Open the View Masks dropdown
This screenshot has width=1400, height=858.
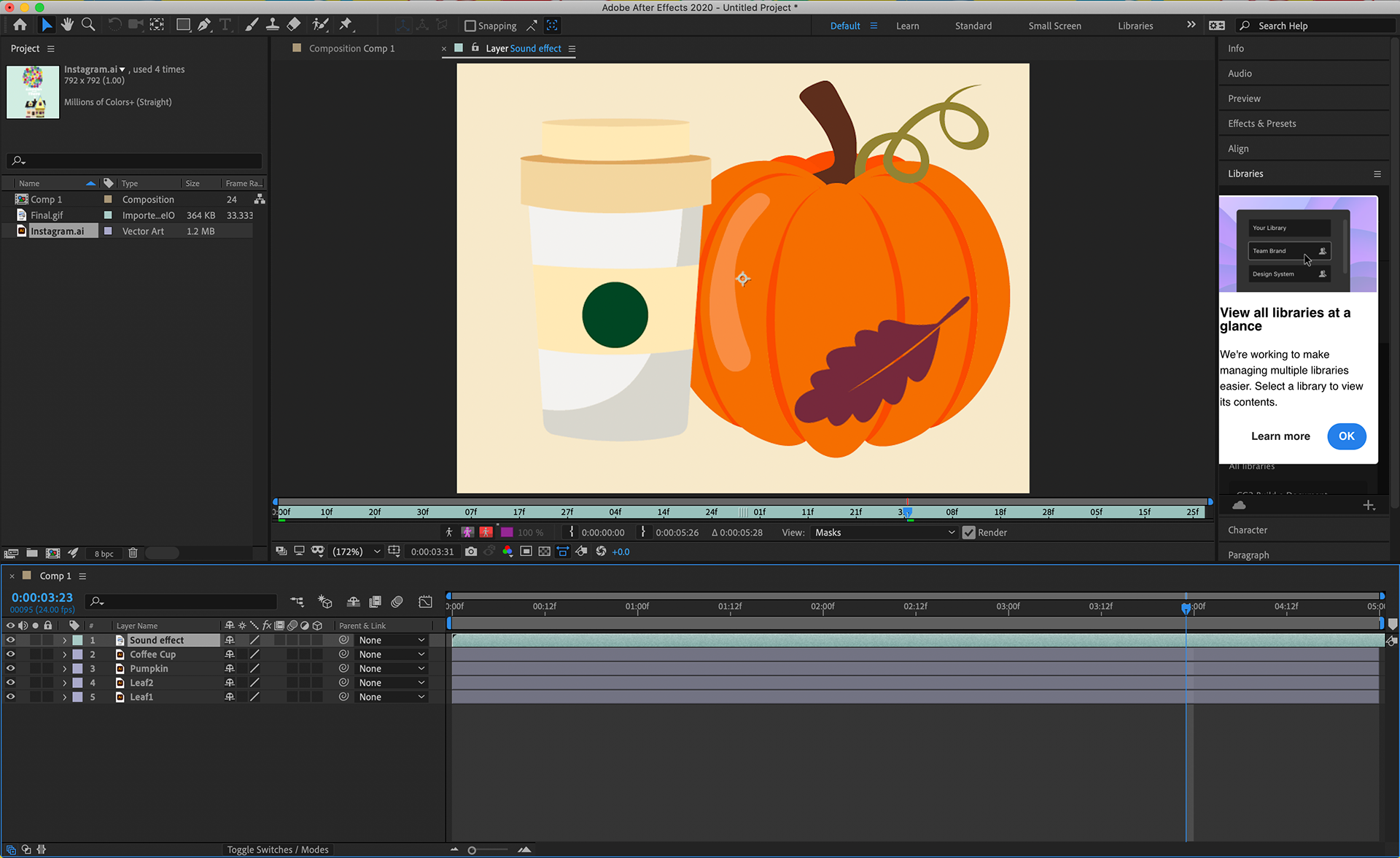coord(884,533)
